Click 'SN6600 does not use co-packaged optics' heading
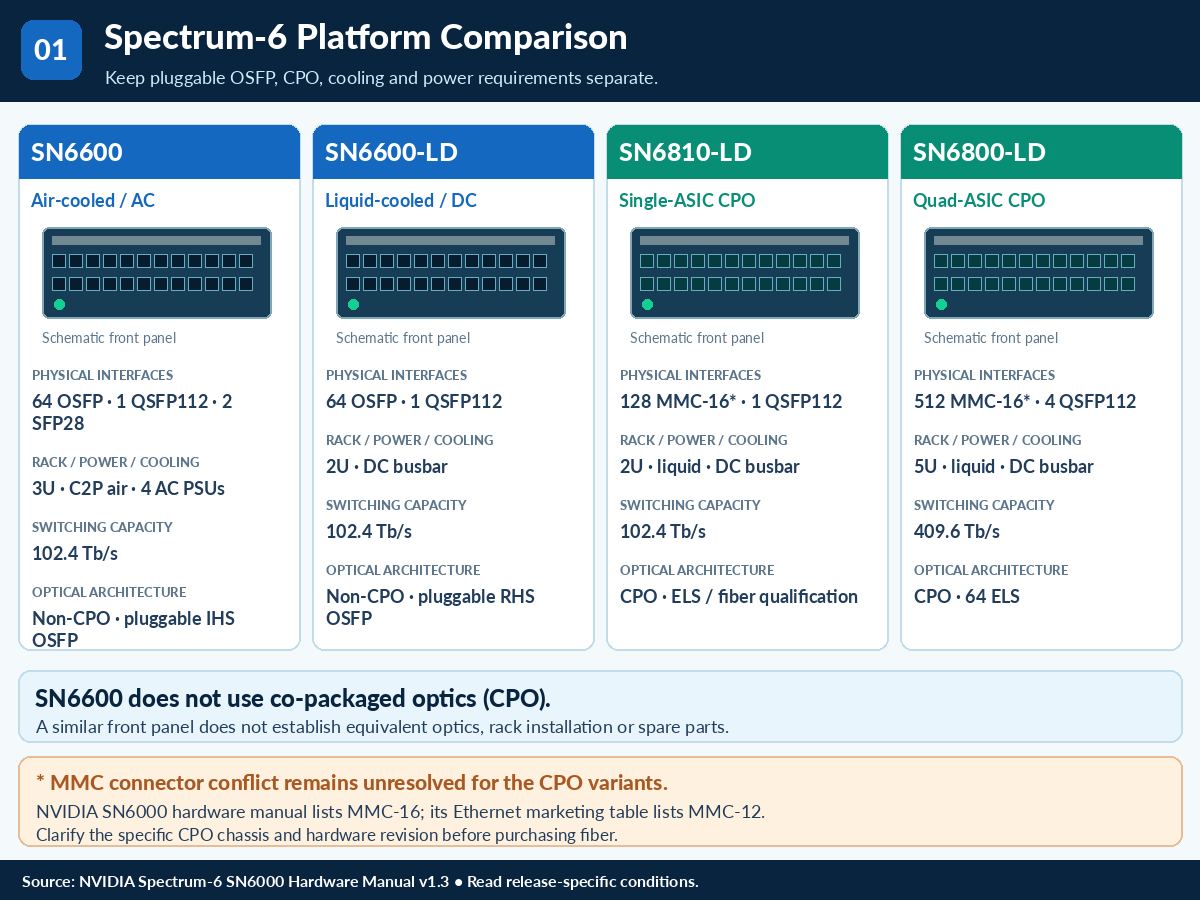Screen dimensions: 1200x900 coord(293,698)
